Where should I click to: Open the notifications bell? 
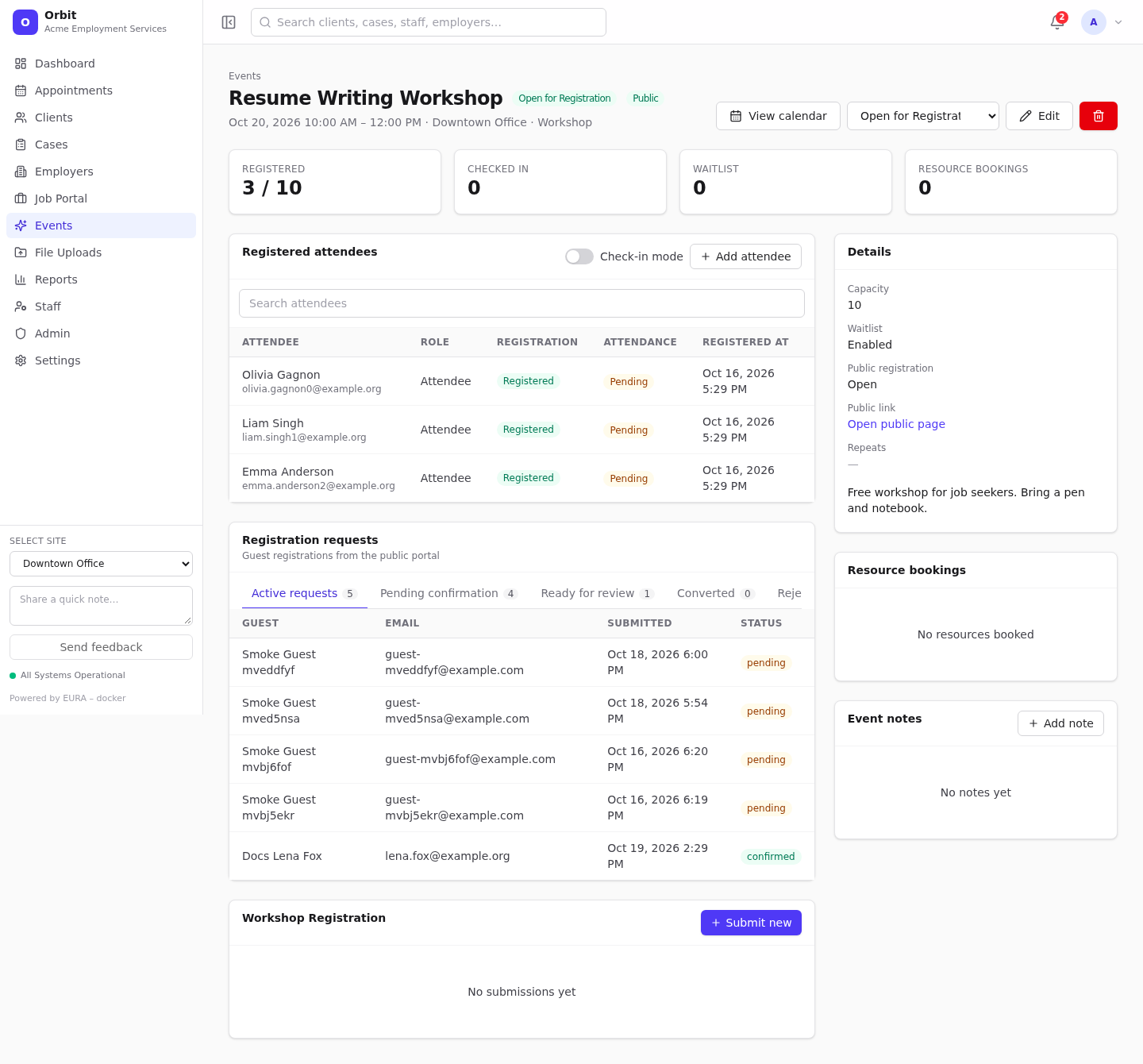pos(1057,22)
